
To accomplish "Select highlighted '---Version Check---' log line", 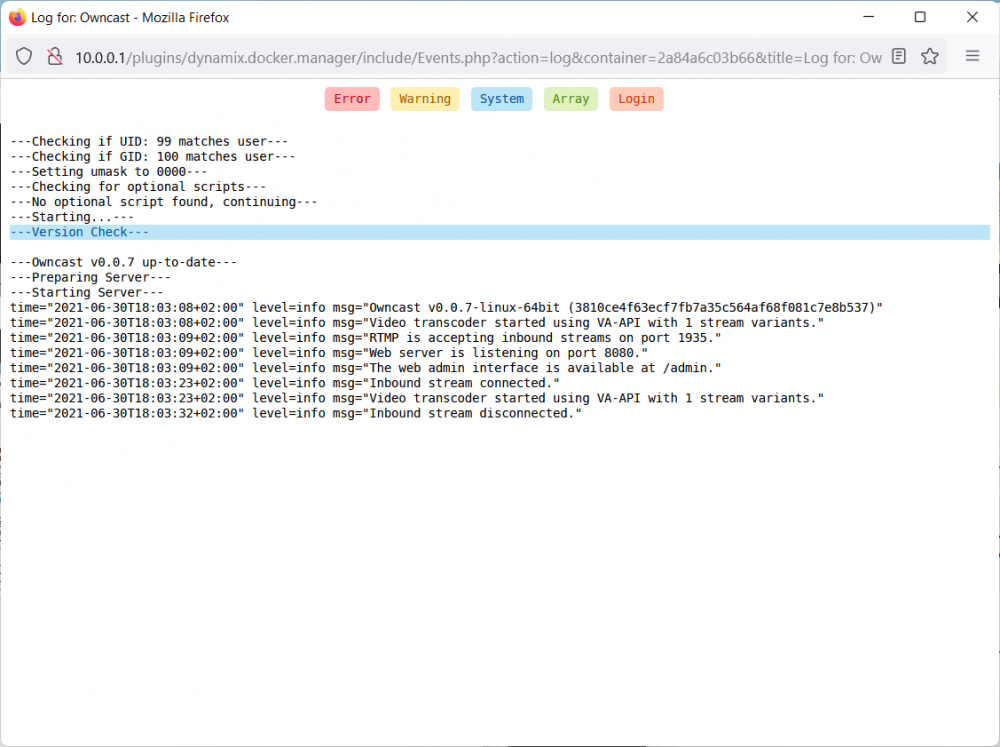I will point(500,232).
